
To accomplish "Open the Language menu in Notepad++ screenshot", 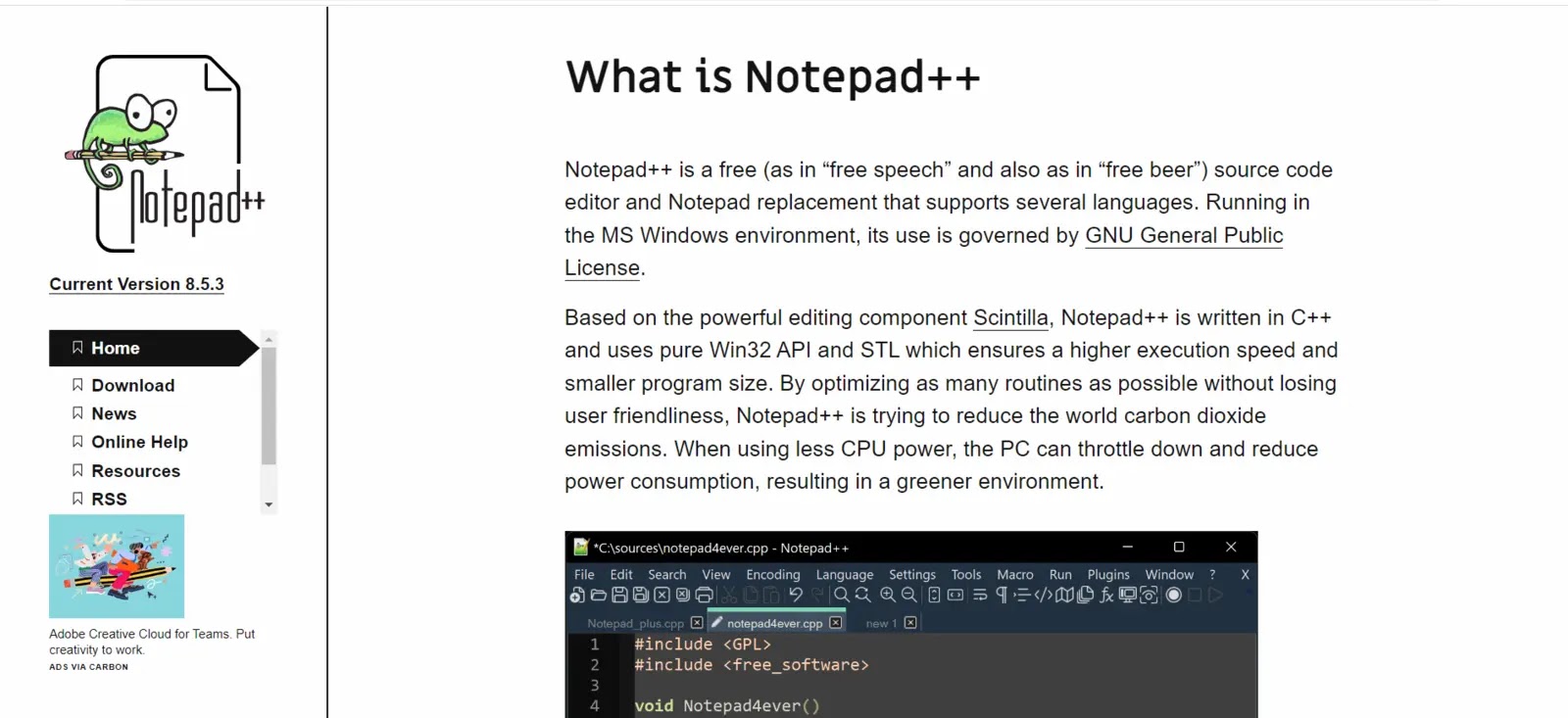I will pos(845,574).
